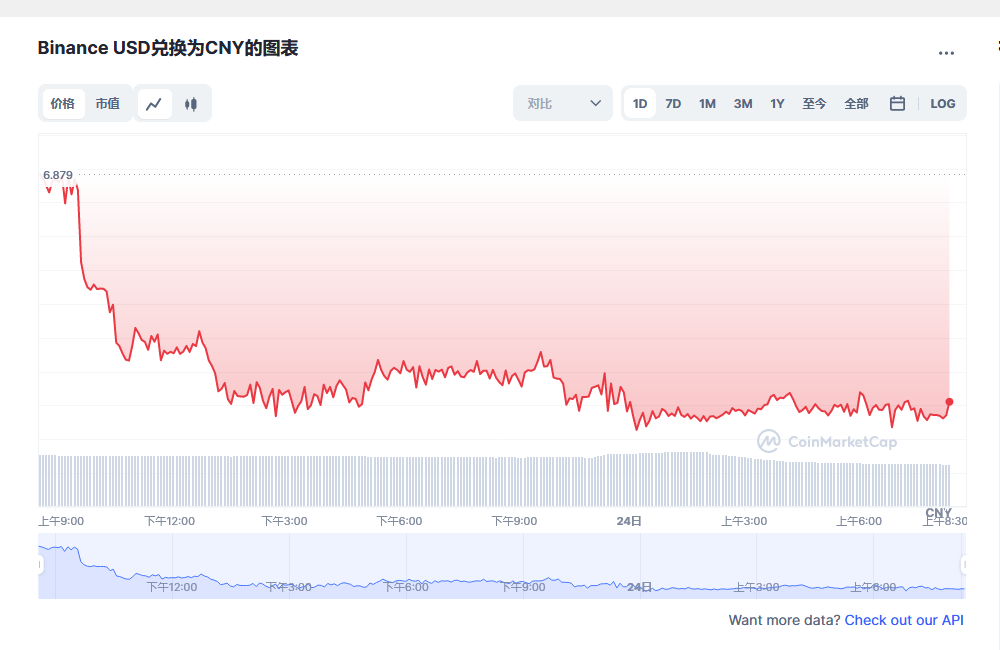Open the calendar date range picker
Viewport: 1000px width, 650px height.
click(x=897, y=103)
